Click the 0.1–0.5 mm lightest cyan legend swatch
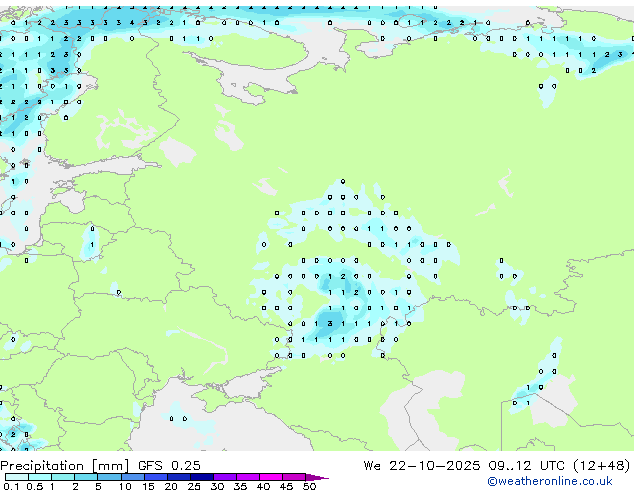Viewport: 634px width, 490px height. point(17,477)
